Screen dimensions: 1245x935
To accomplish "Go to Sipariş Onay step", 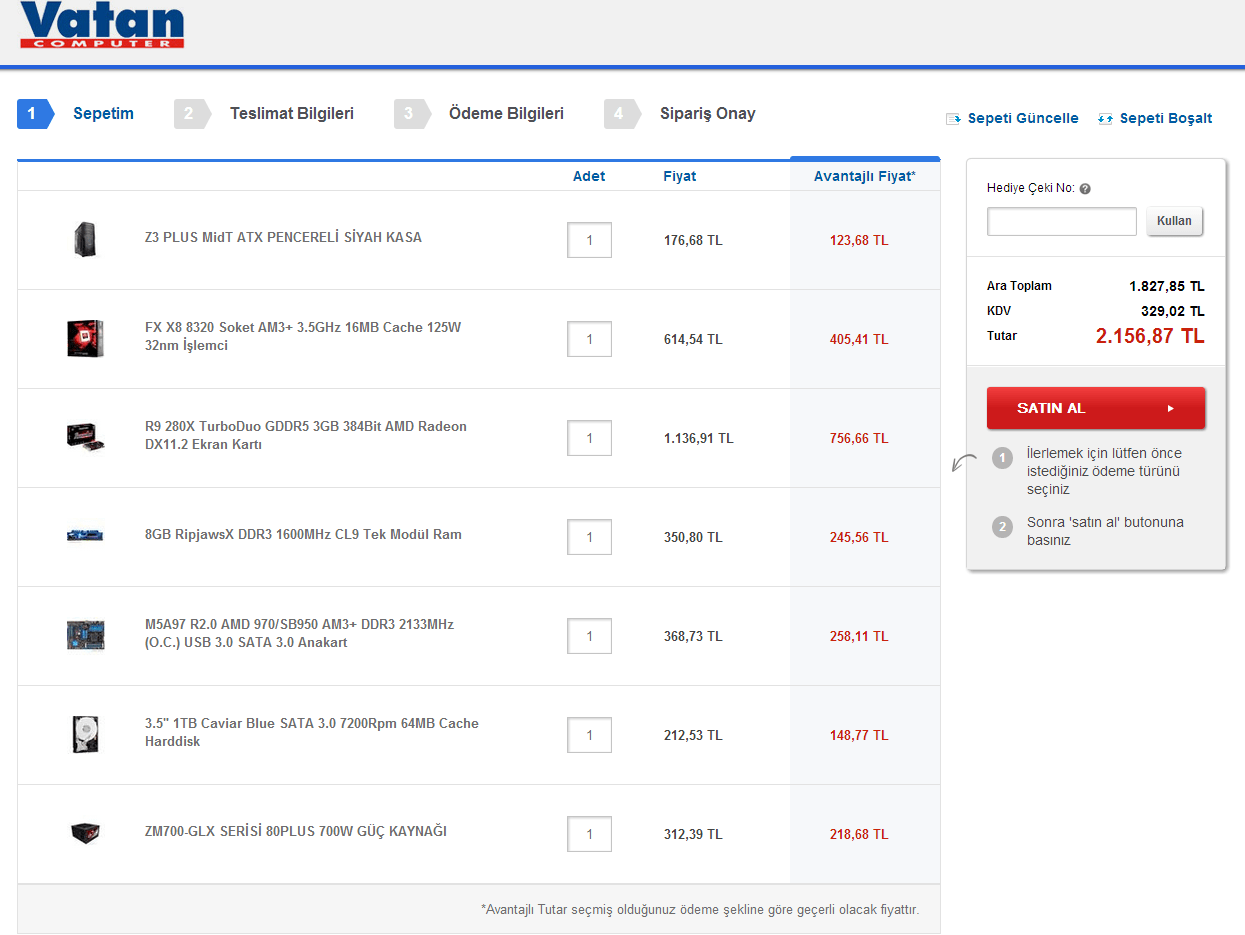I will [x=708, y=113].
